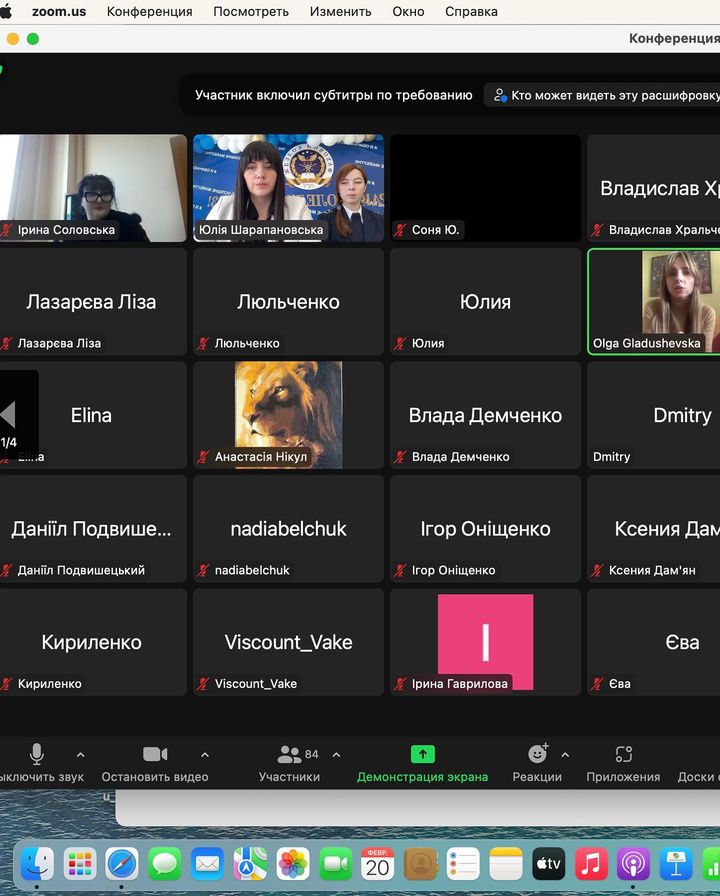Image resolution: width=720 pixels, height=896 pixels.
Task: Go to previous gallery page 1/4 arrow
Action: tap(8, 415)
